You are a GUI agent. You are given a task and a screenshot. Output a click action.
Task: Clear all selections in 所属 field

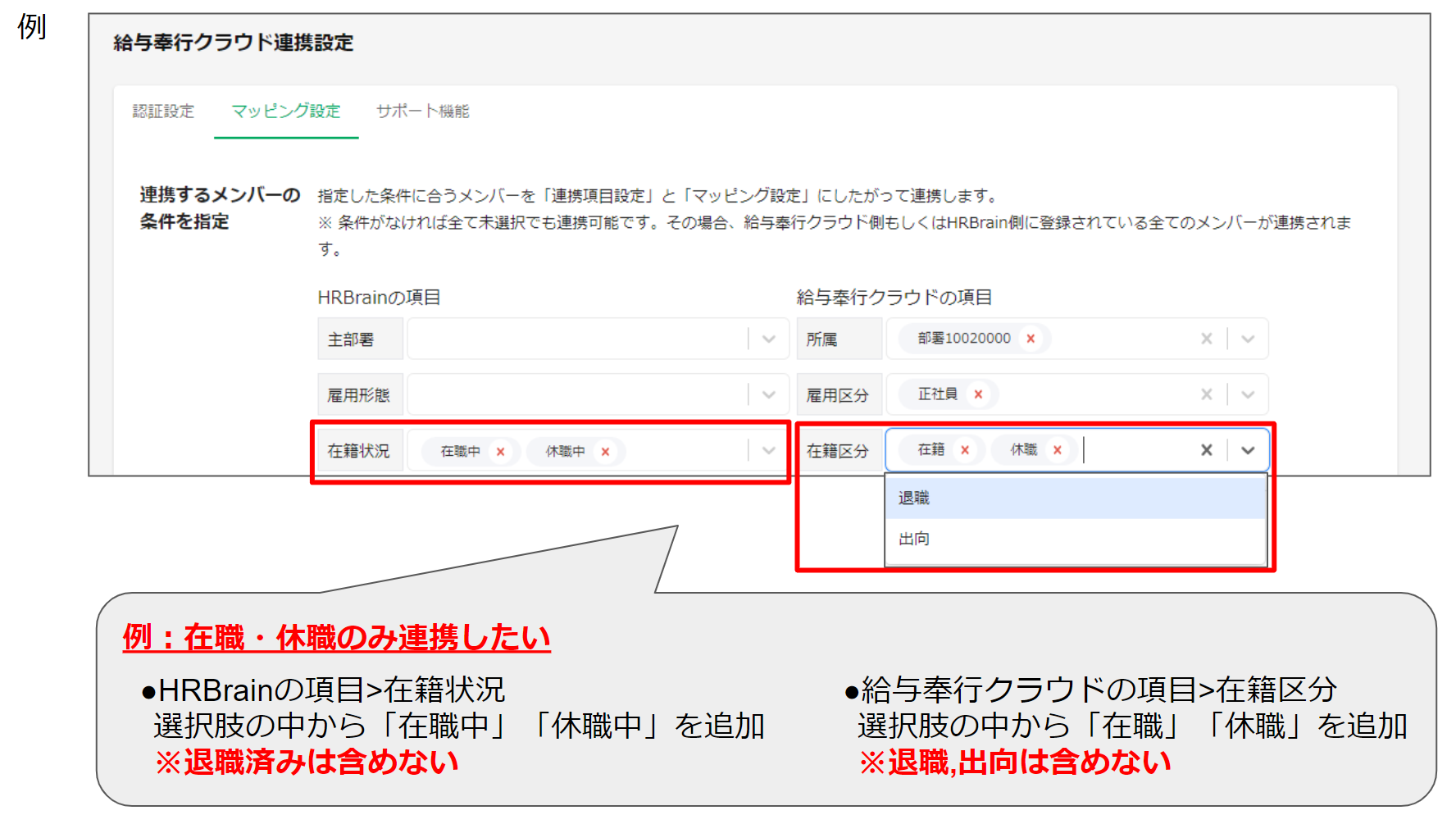coord(1207,339)
